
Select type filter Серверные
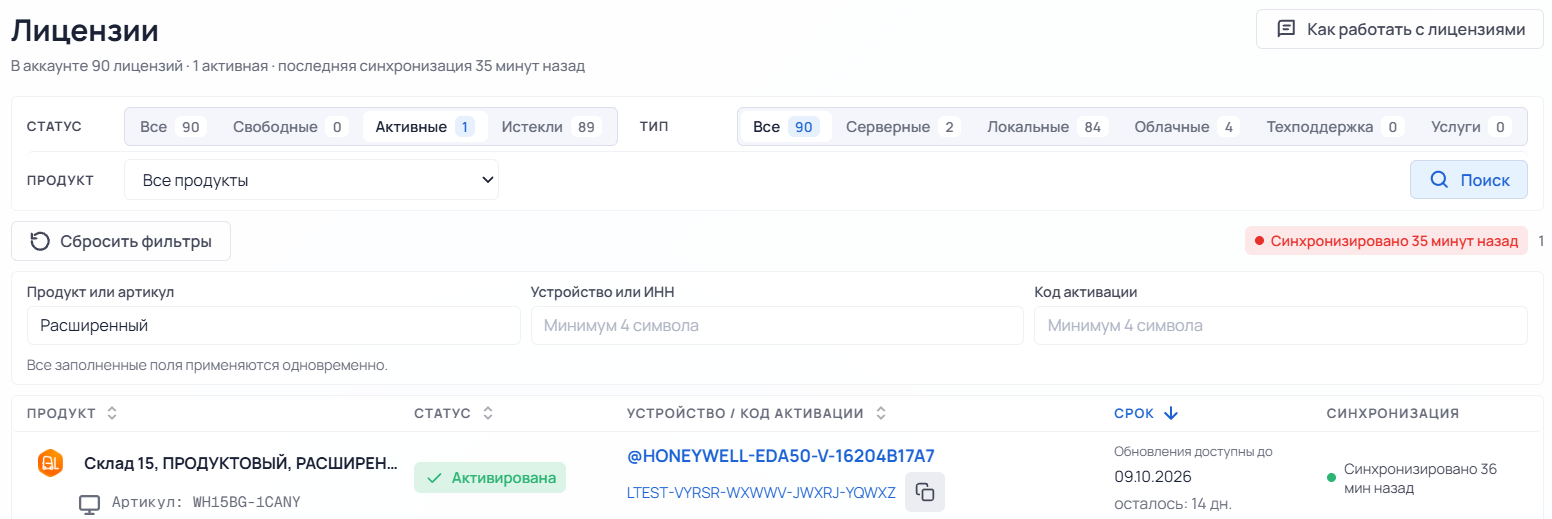click(903, 127)
